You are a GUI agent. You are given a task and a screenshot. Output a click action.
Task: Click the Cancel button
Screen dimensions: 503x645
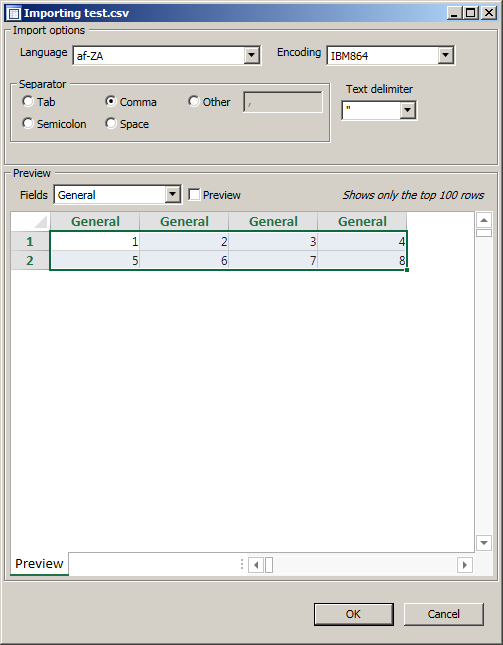(443, 614)
